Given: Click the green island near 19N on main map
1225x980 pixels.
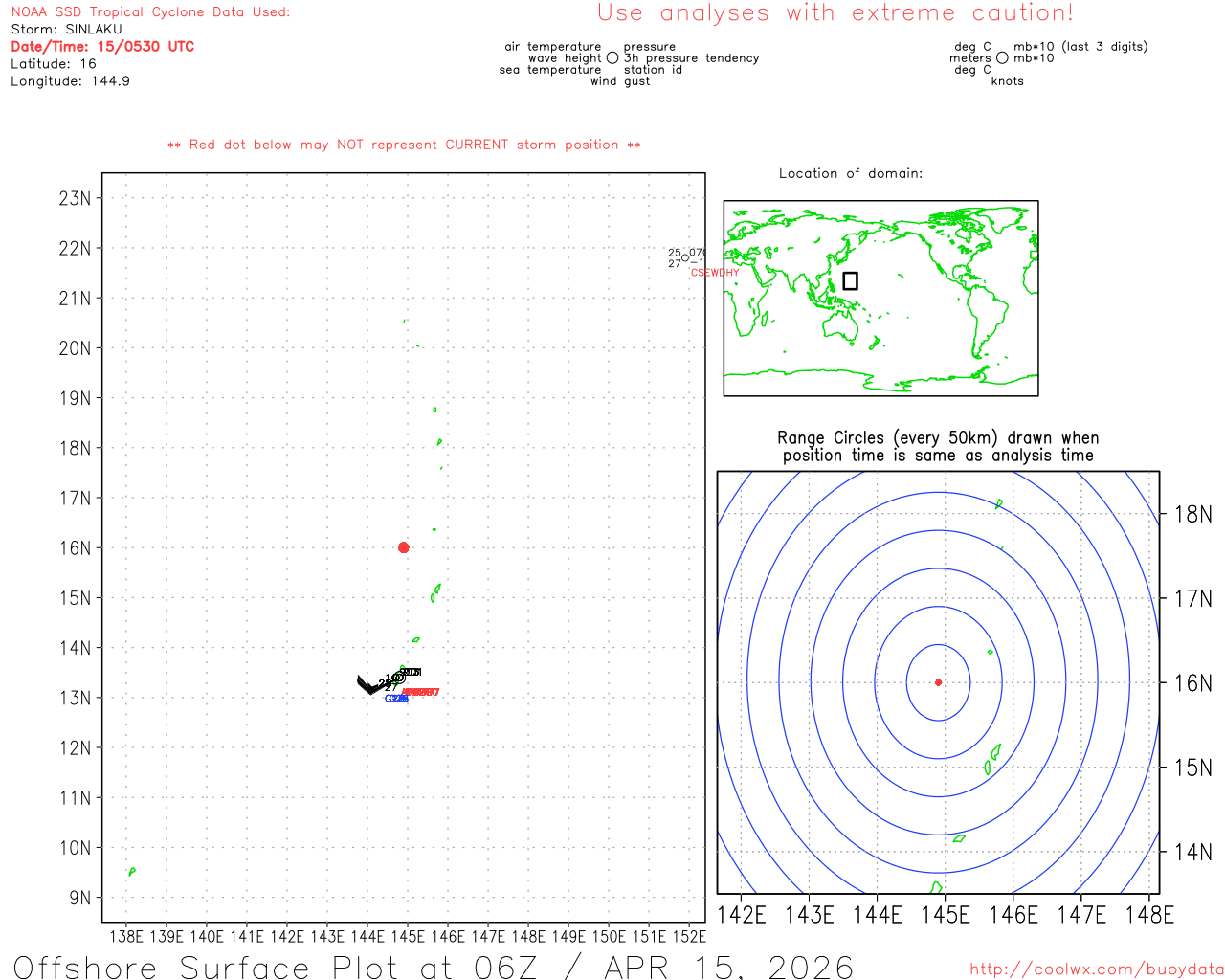Looking at the screenshot, I should [x=434, y=410].
